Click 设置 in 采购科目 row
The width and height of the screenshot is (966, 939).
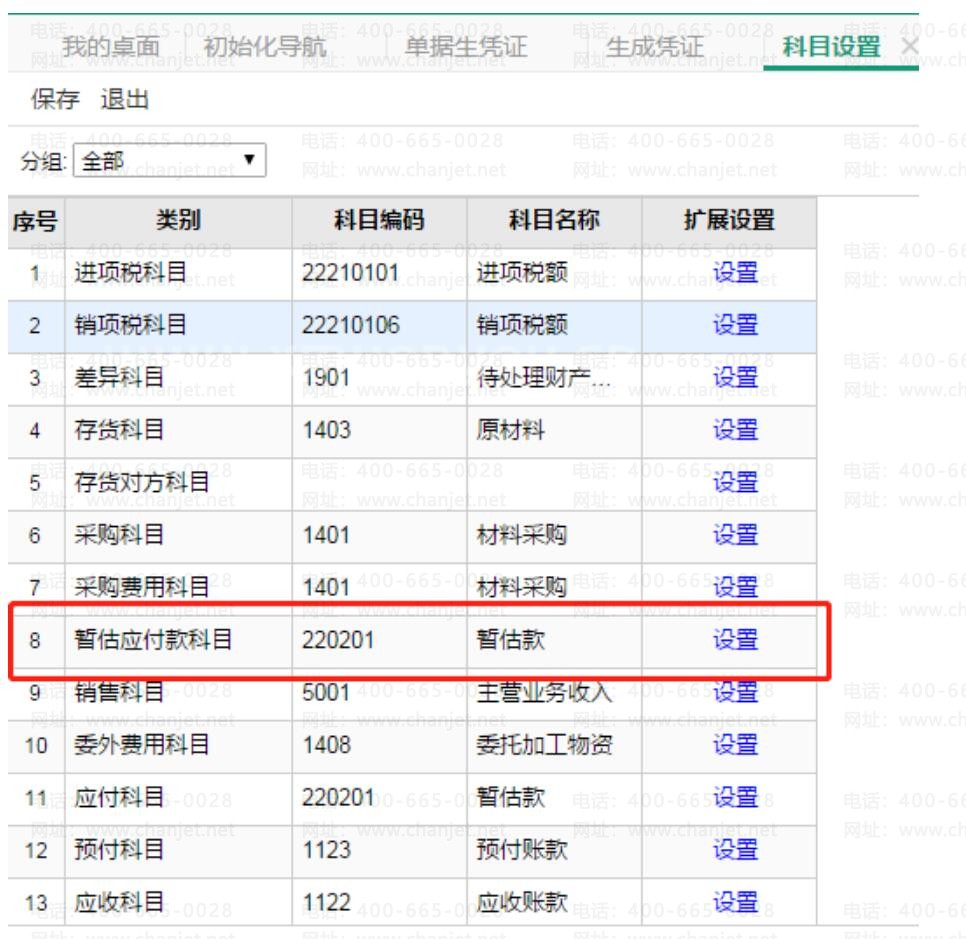point(735,534)
